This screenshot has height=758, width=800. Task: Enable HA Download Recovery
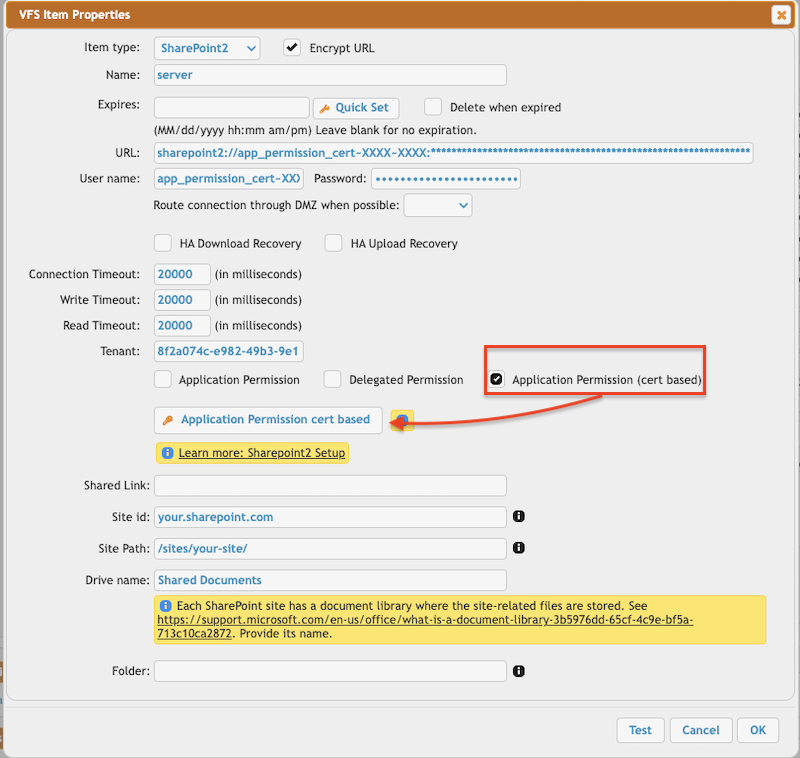point(162,243)
